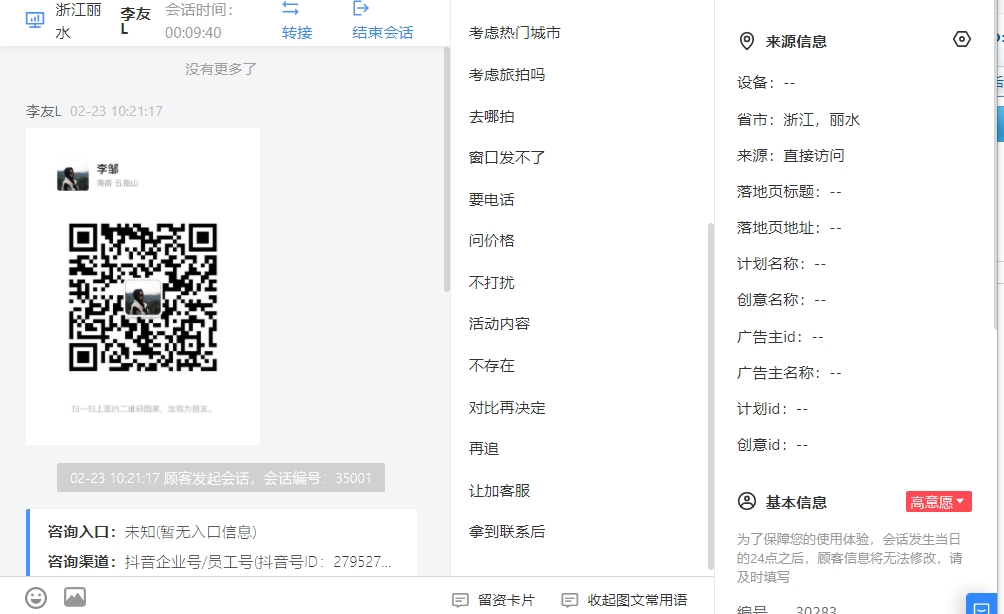Click the blue chat icon at bottom right

pyautogui.click(x=982, y=604)
